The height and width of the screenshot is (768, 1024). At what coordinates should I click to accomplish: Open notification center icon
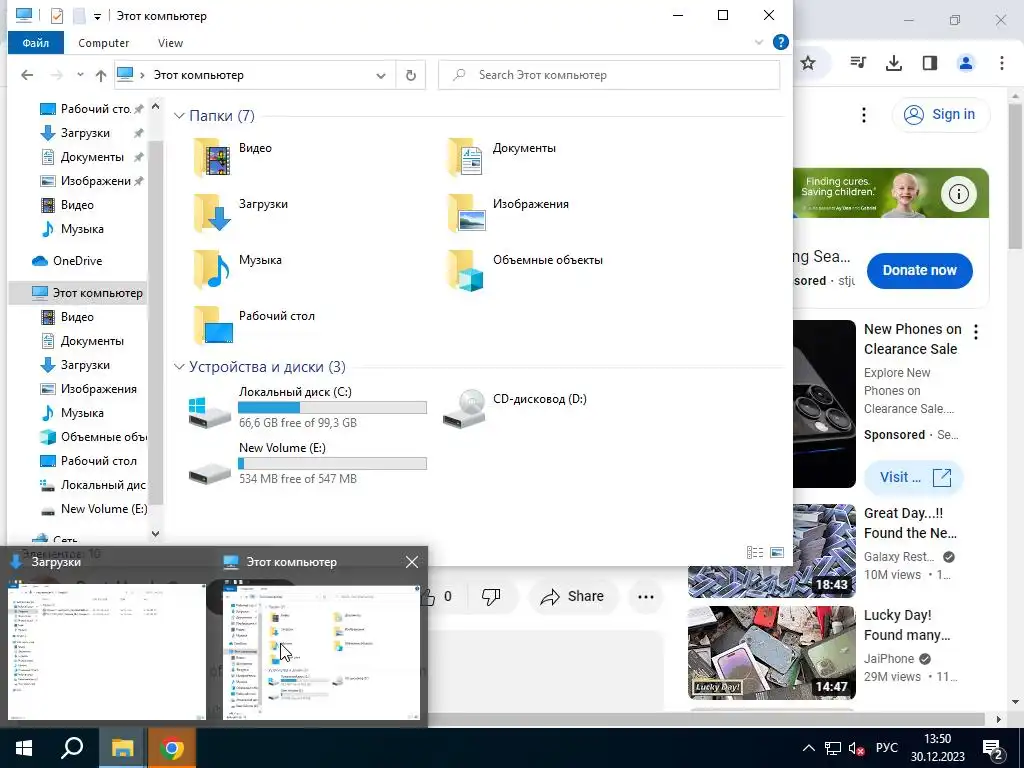(993, 748)
